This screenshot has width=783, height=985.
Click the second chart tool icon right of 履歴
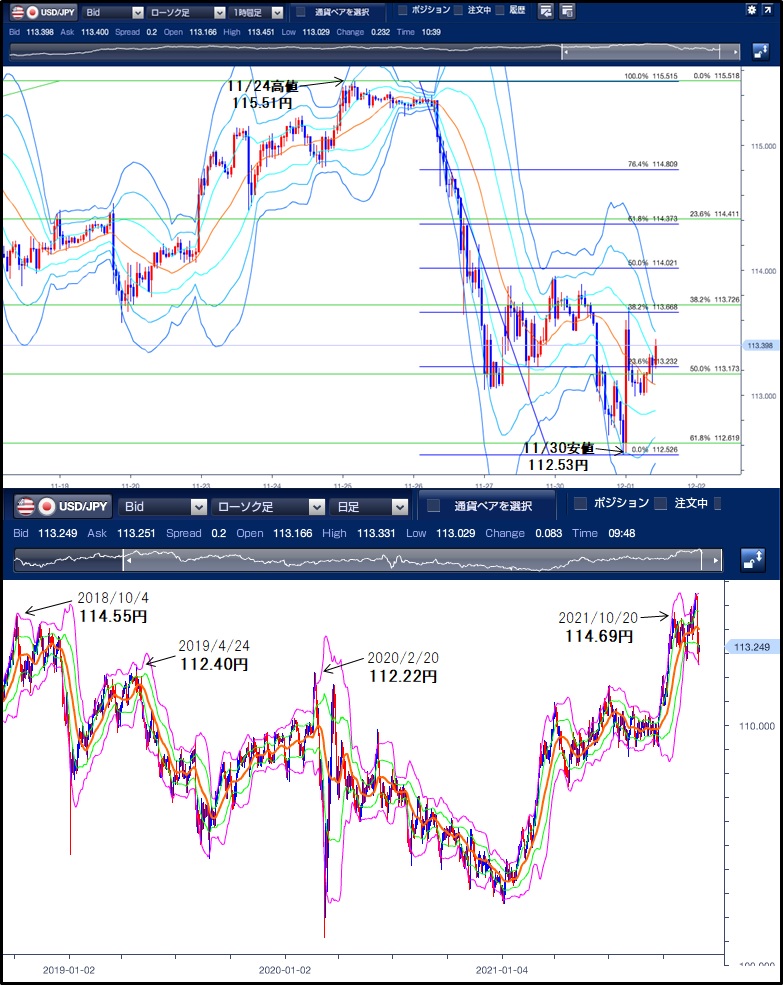tap(567, 11)
